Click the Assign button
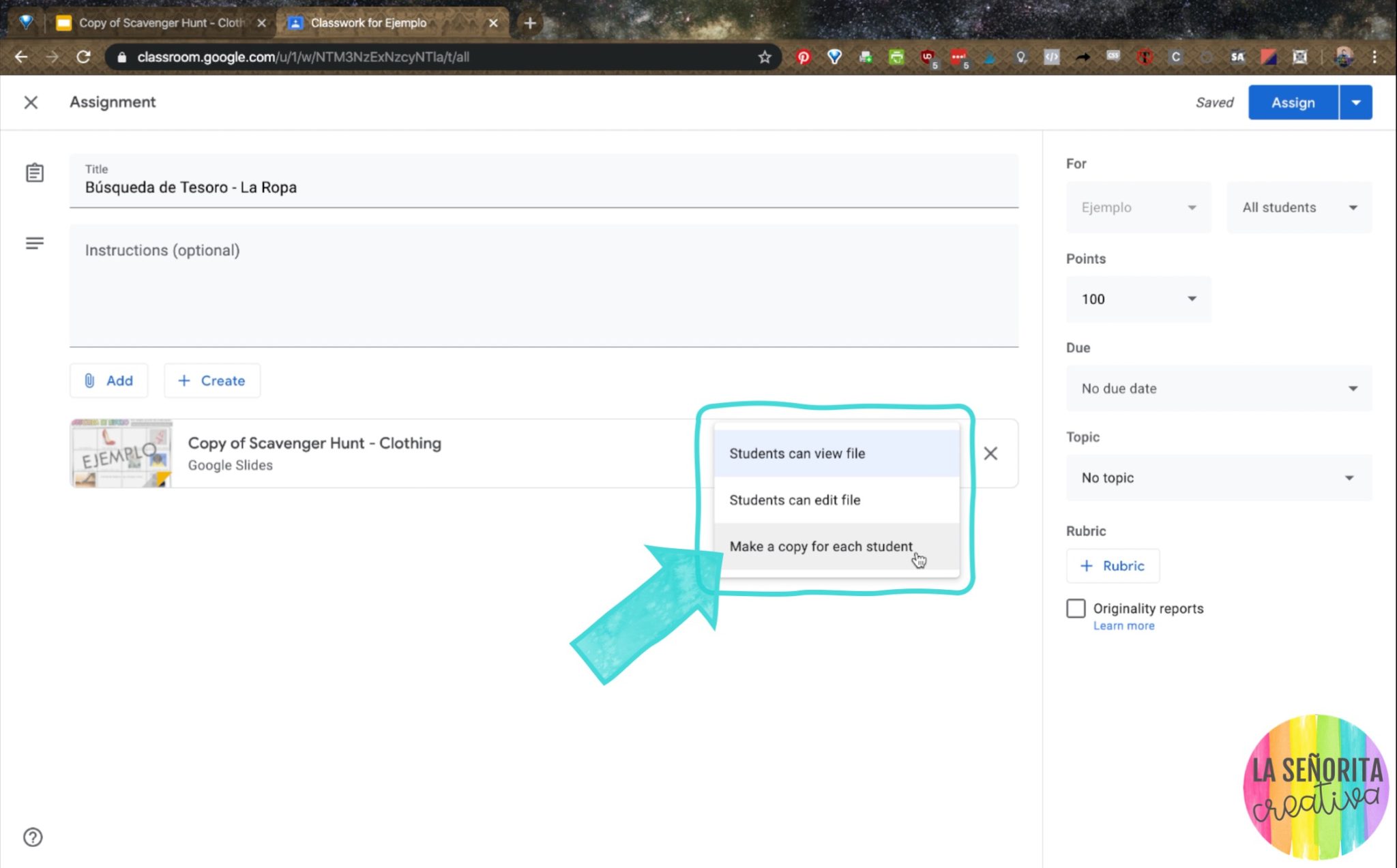Screen dimensions: 1397x868 pos(1293,102)
